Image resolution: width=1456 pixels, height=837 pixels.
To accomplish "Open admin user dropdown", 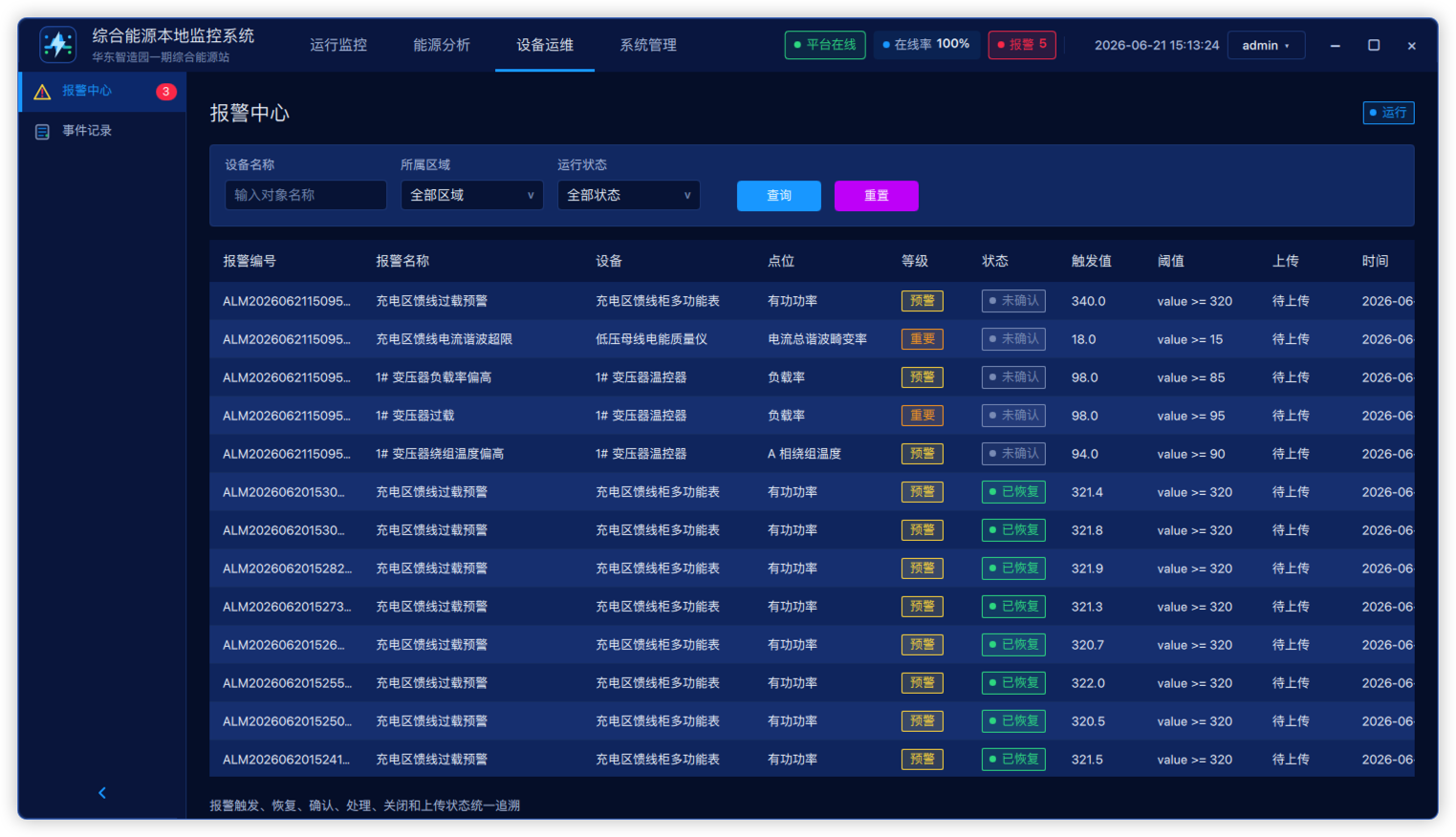I will [x=1267, y=45].
